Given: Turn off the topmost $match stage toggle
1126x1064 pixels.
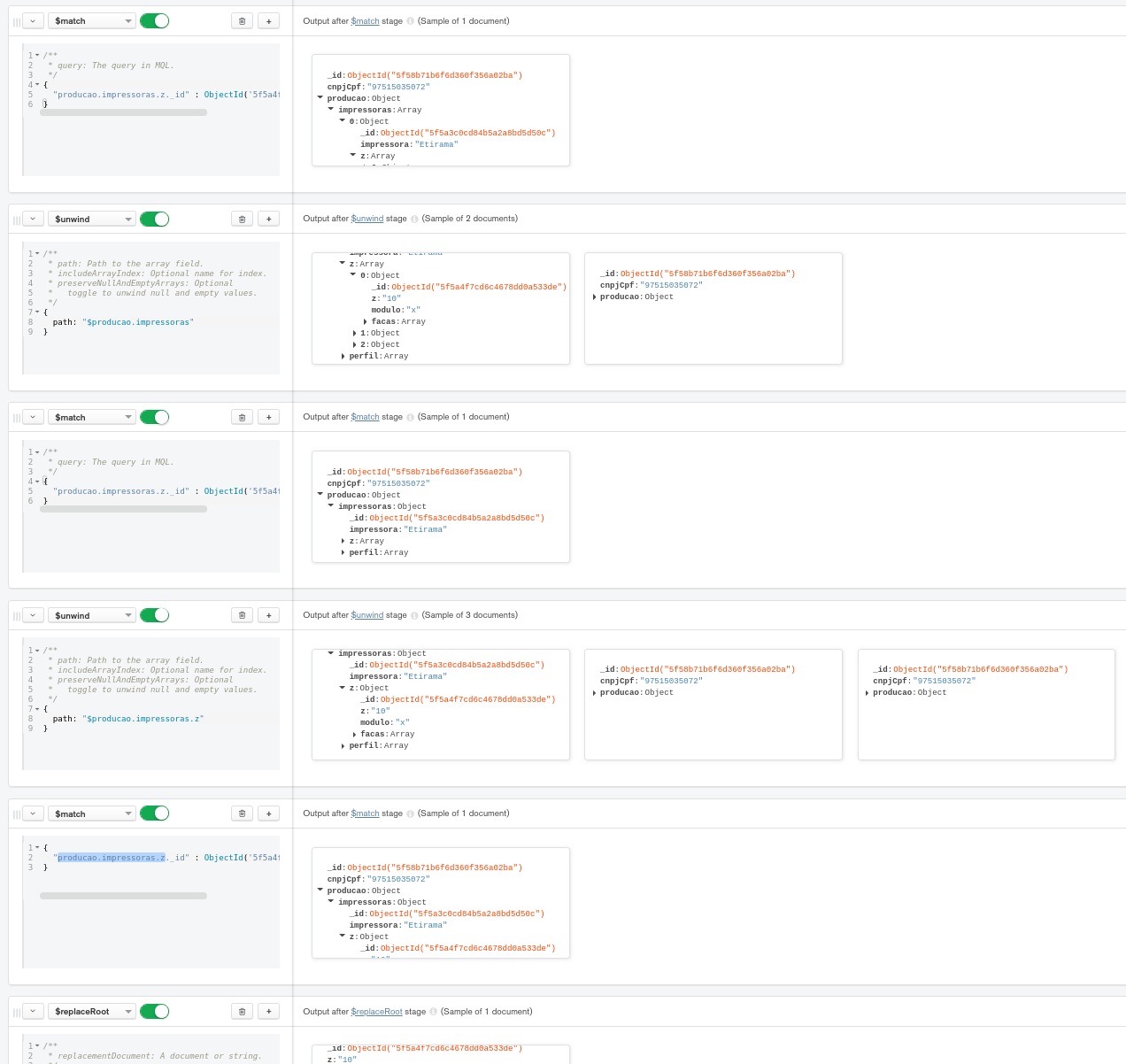Looking at the screenshot, I should click(154, 21).
